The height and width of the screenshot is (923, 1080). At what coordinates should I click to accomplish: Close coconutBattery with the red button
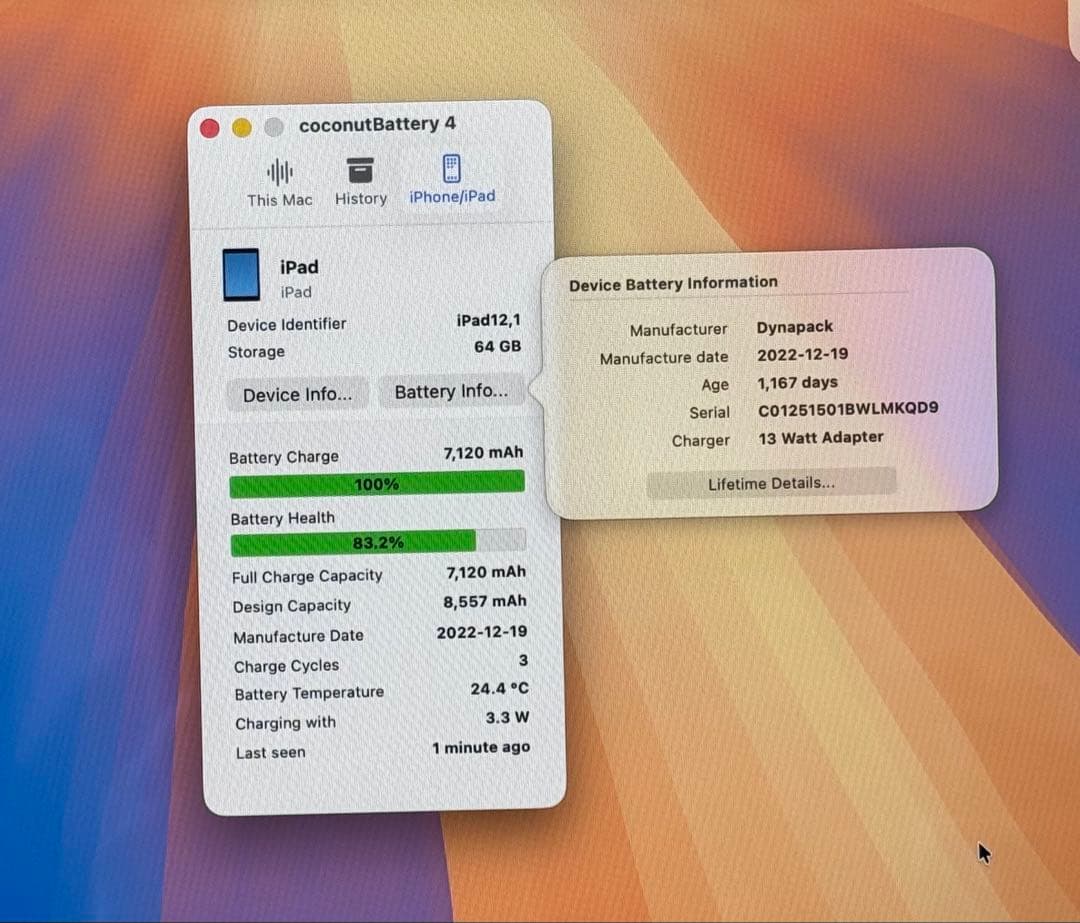coord(209,128)
